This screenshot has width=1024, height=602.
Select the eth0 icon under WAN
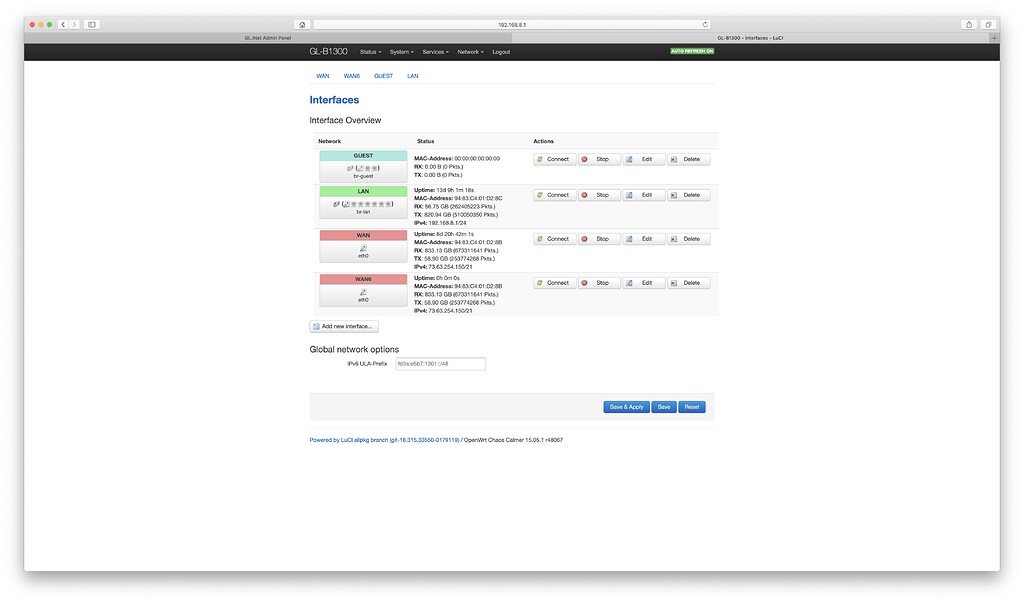[361, 249]
